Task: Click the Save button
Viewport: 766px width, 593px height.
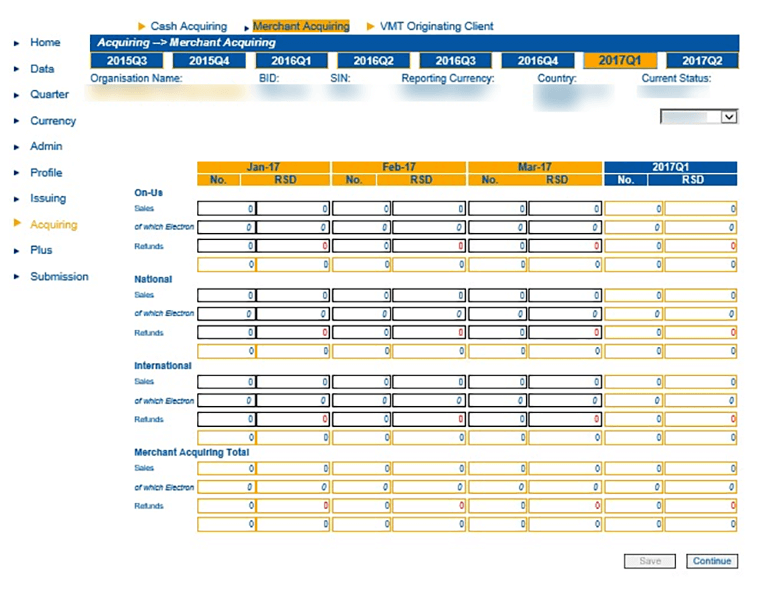Action: tap(650, 561)
